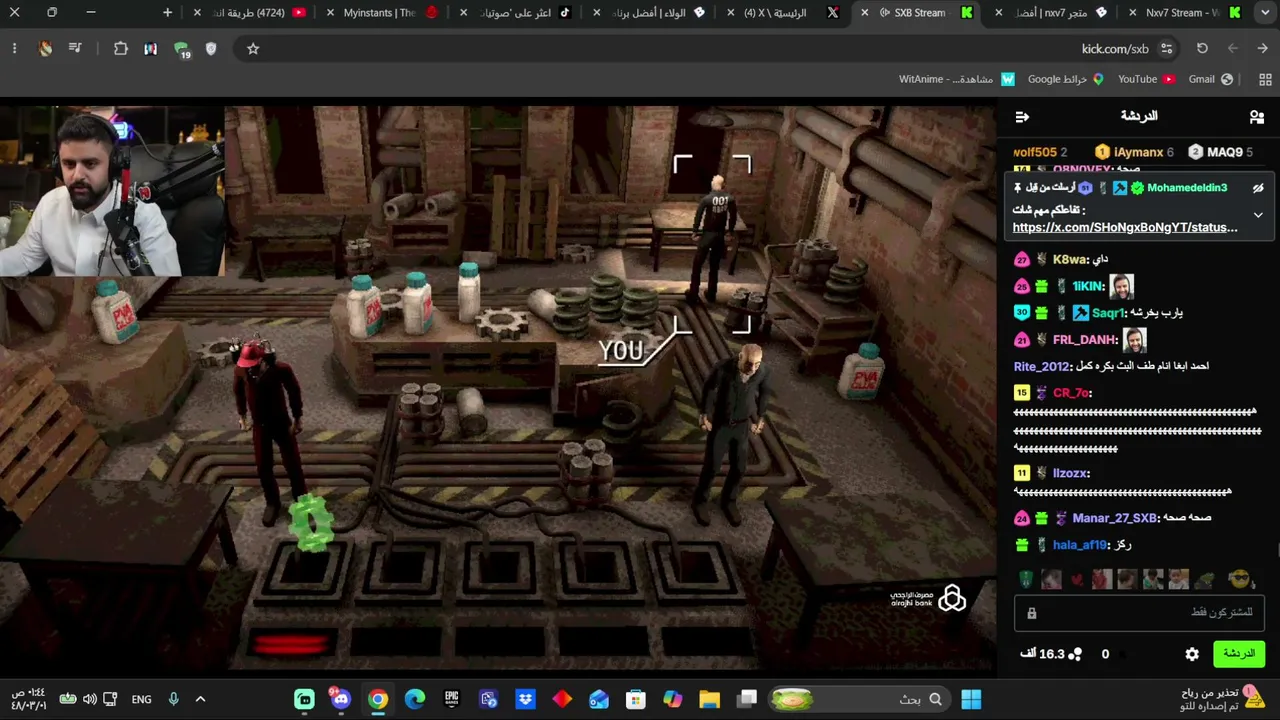The width and height of the screenshot is (1280, 720).
Task: Click the green chat send button
Action: [x=1239, y=654]
